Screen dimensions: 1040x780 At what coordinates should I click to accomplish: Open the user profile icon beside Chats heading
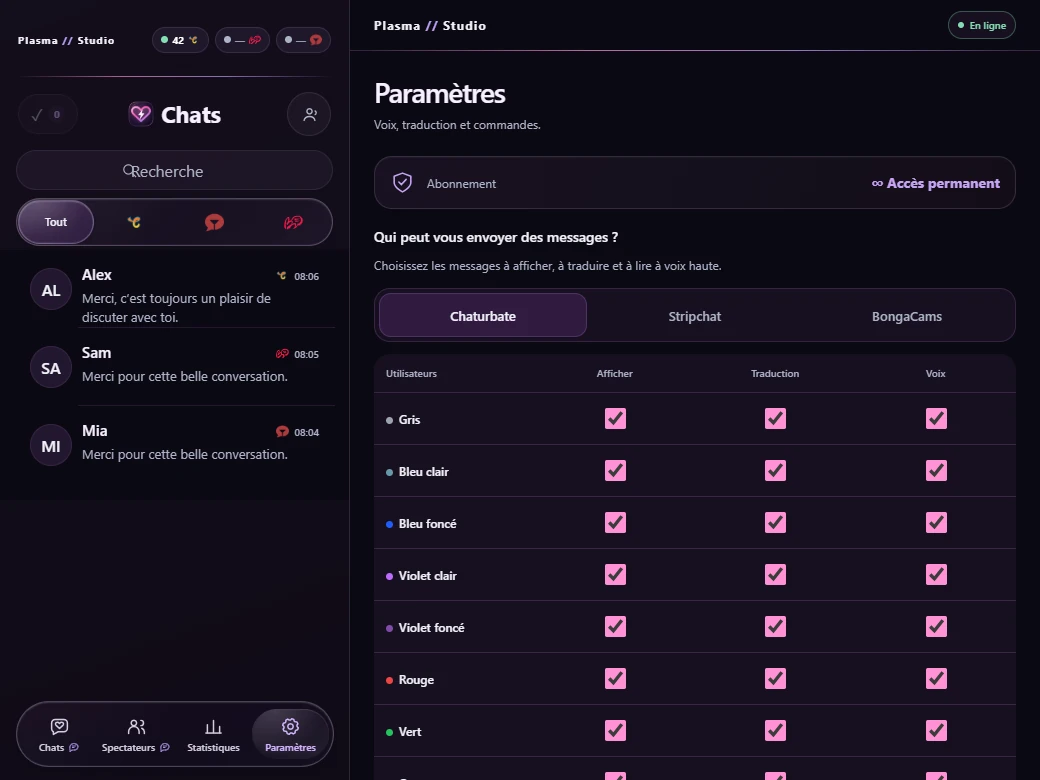pos(309,115)
